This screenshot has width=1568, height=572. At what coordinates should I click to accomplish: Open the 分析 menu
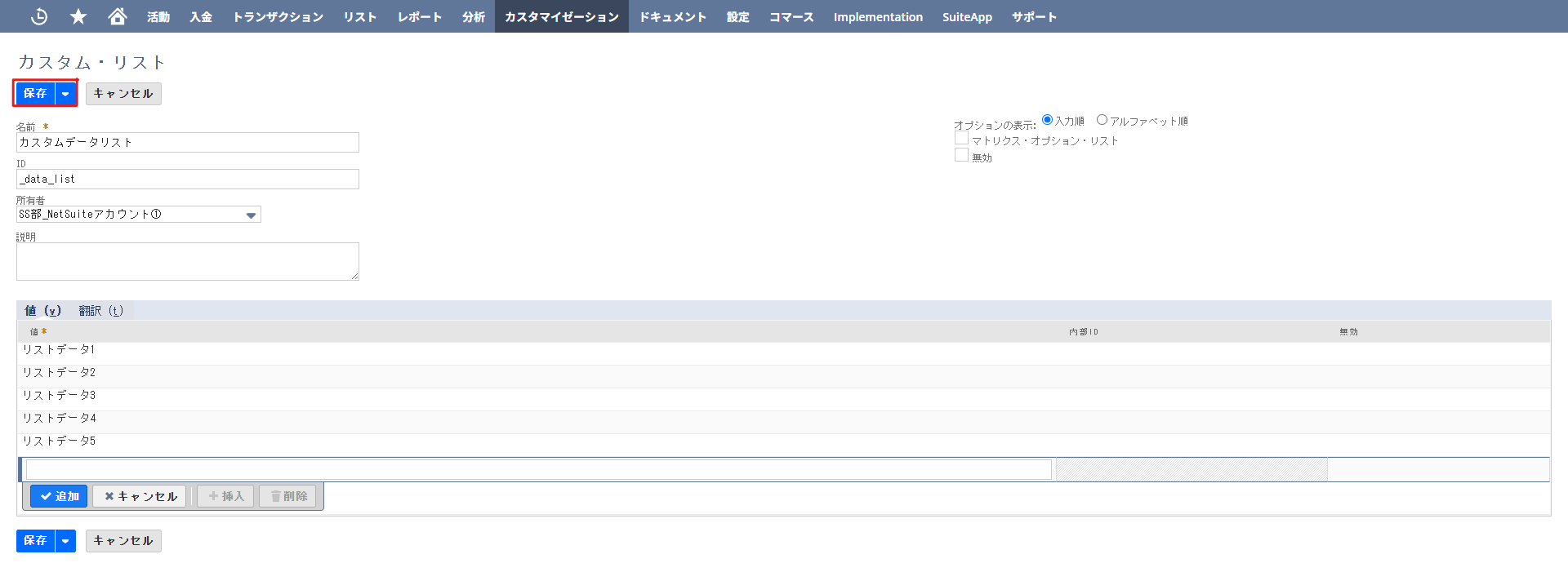click(474, 16)
